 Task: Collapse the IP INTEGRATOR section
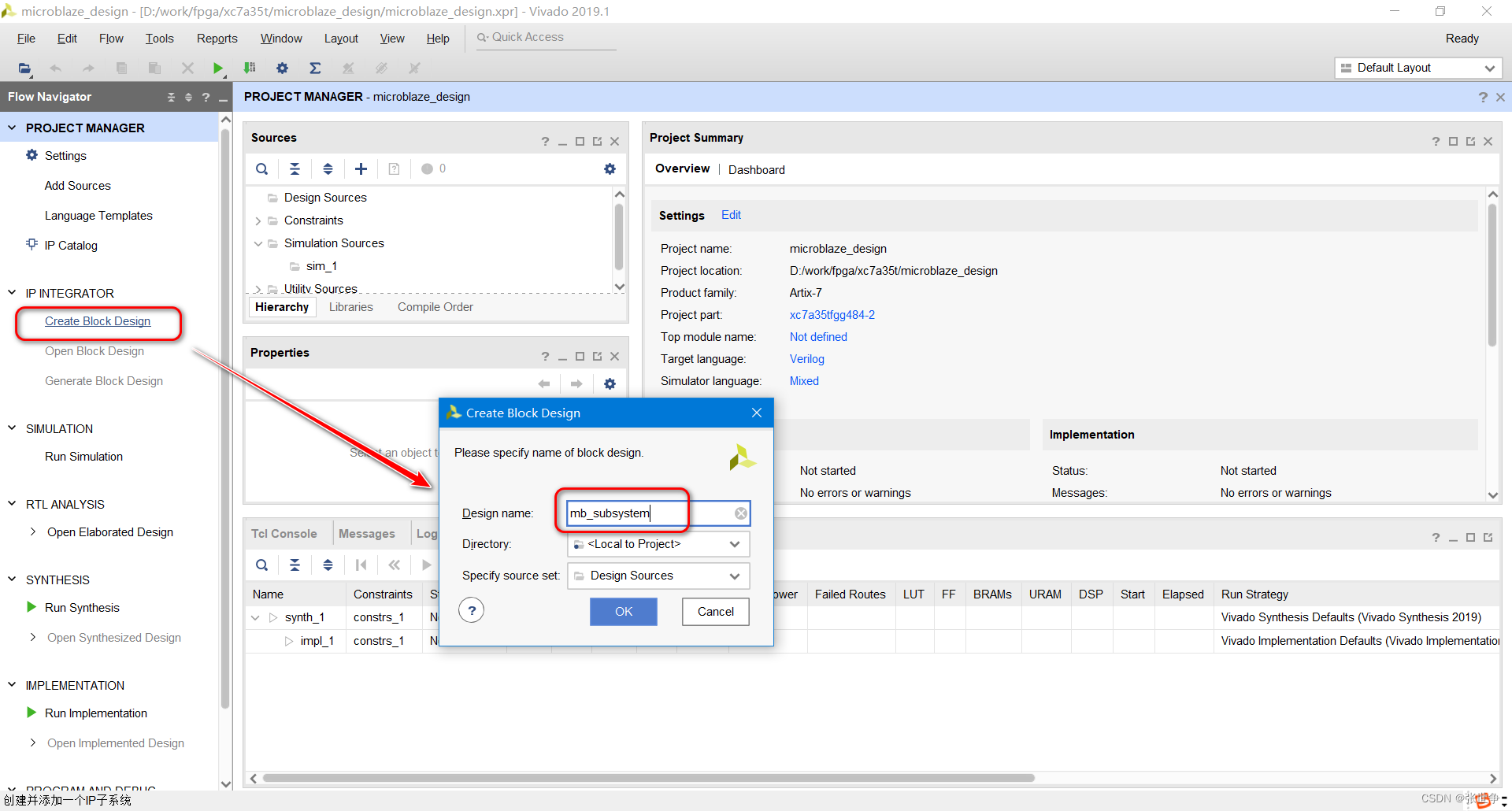coord(12,292)
